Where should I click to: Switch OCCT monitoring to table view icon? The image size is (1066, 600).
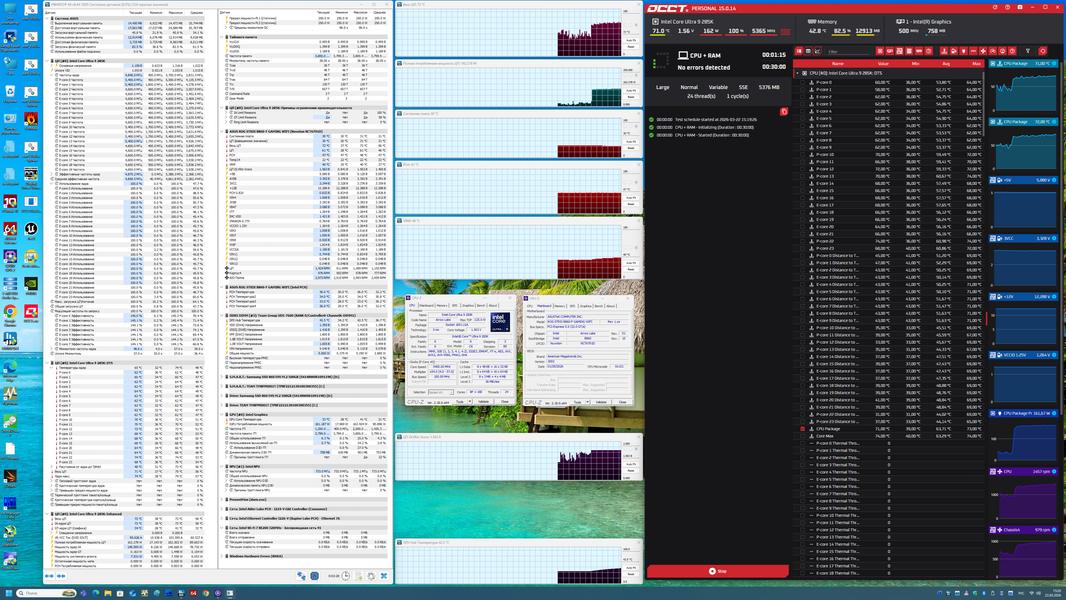[808, 51]
